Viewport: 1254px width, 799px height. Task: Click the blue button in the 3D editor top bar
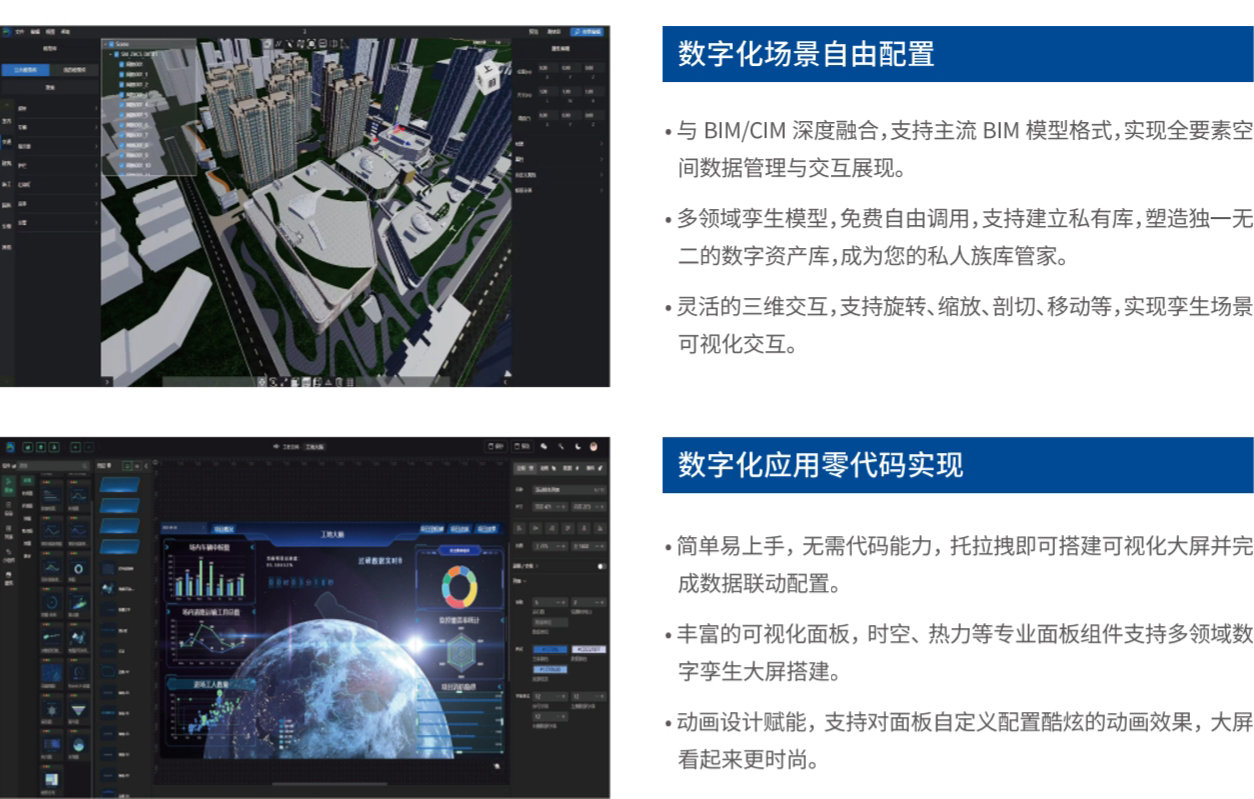587,32
